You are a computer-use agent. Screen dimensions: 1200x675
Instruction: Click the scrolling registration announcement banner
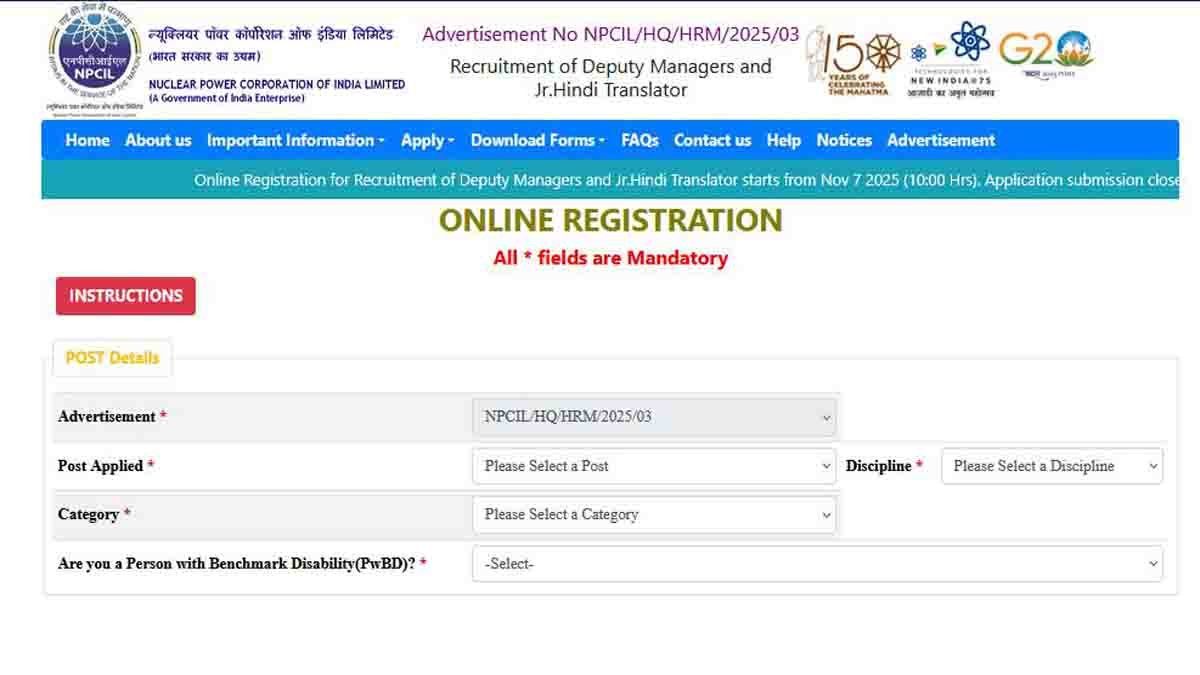click(x=600, y=180)
